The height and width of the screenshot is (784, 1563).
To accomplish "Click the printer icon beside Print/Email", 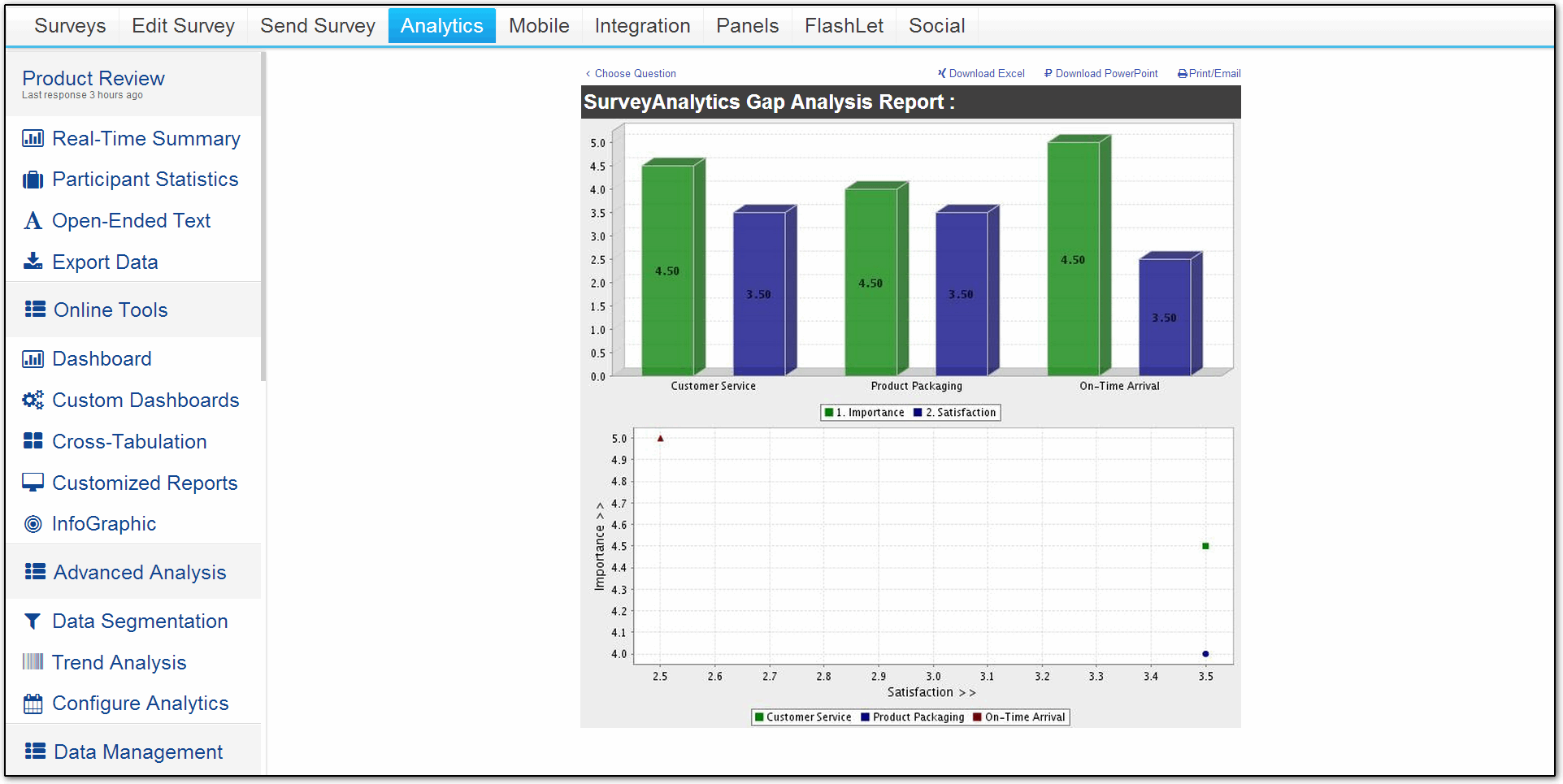I will click(1183, 74).
